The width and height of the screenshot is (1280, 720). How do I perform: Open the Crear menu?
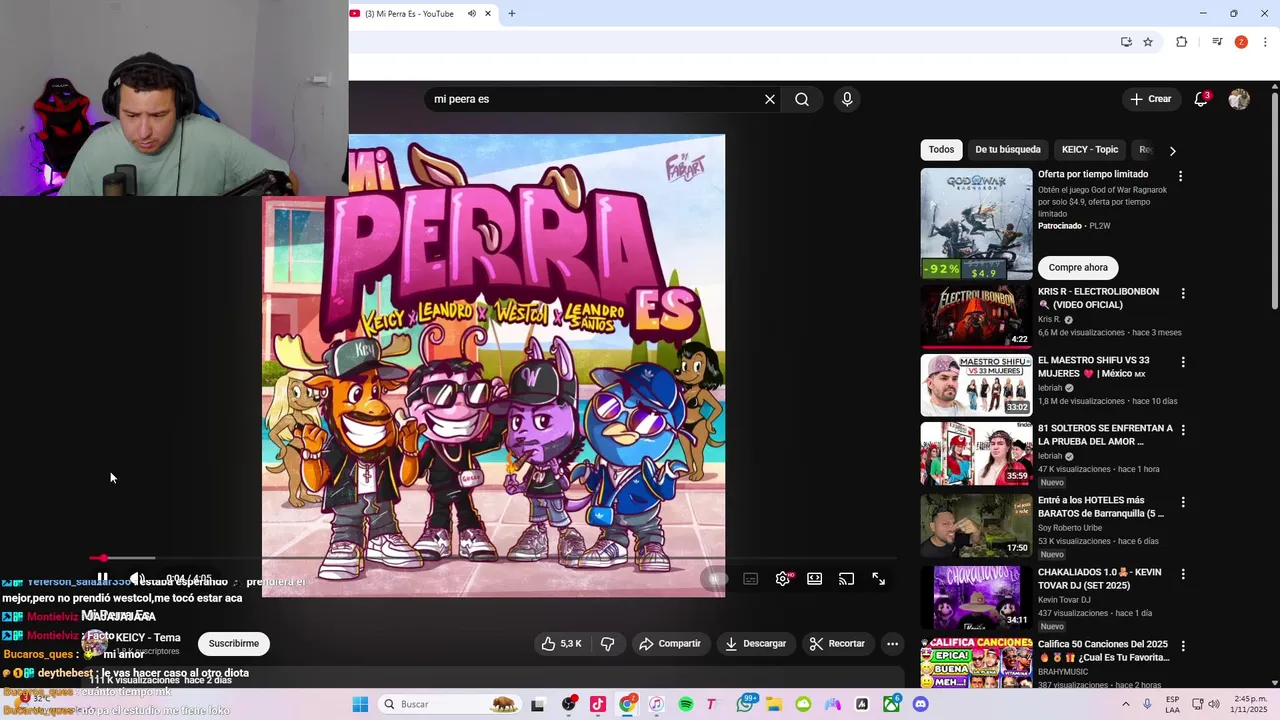pyautogui.click(x=1150, y=99)
